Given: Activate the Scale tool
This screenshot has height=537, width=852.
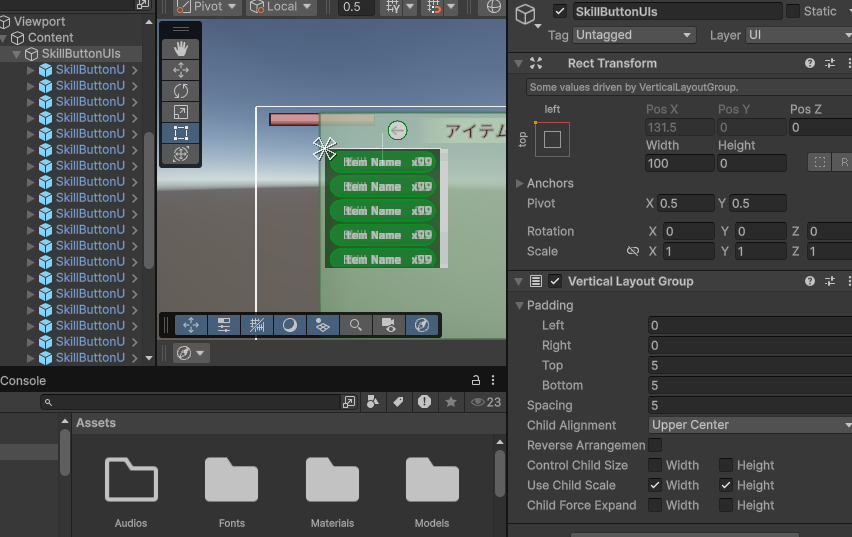Looking at the screenshot, I should pos(181,112).
